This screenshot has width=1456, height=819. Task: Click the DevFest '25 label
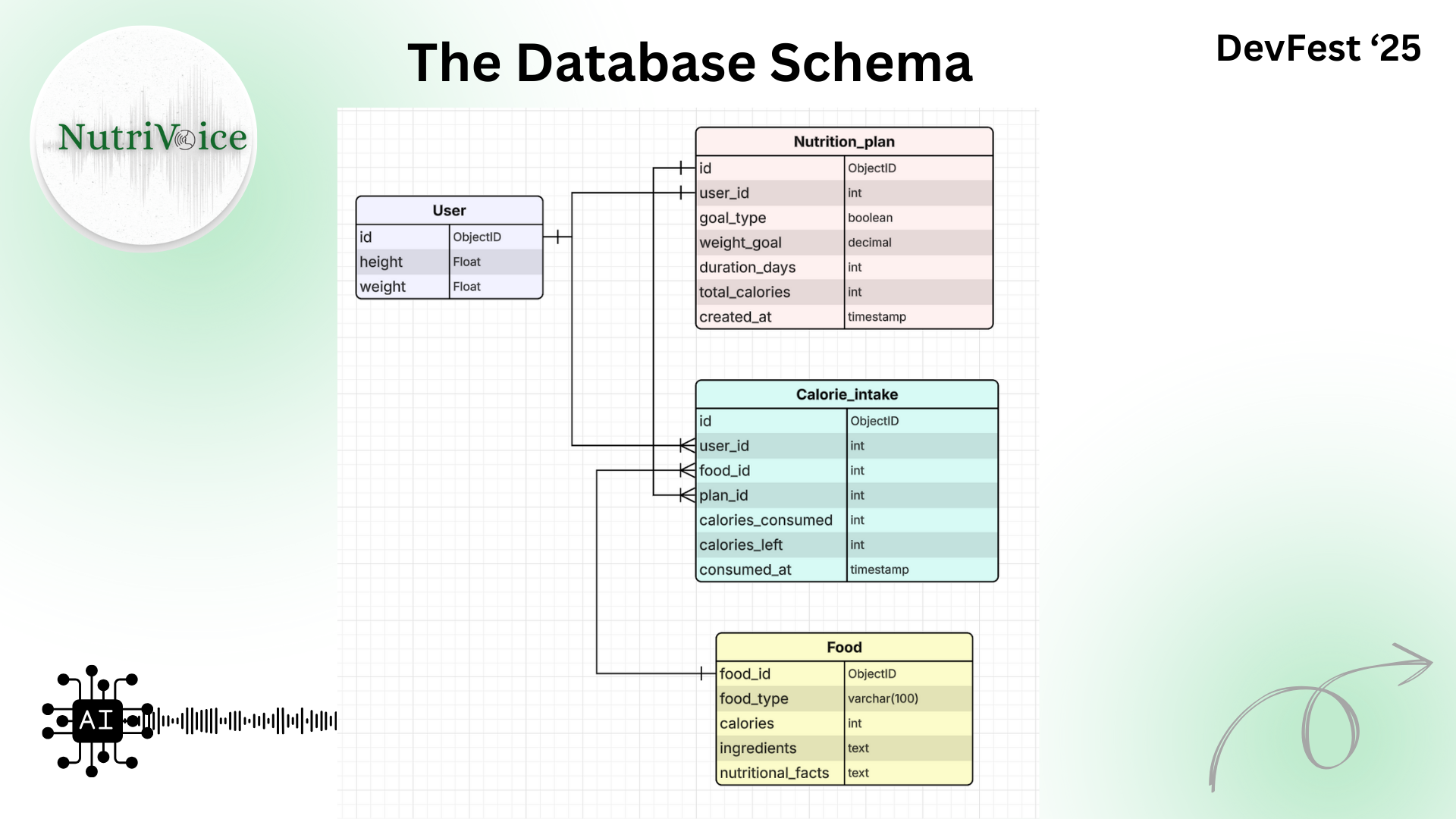click(1318, 49)
